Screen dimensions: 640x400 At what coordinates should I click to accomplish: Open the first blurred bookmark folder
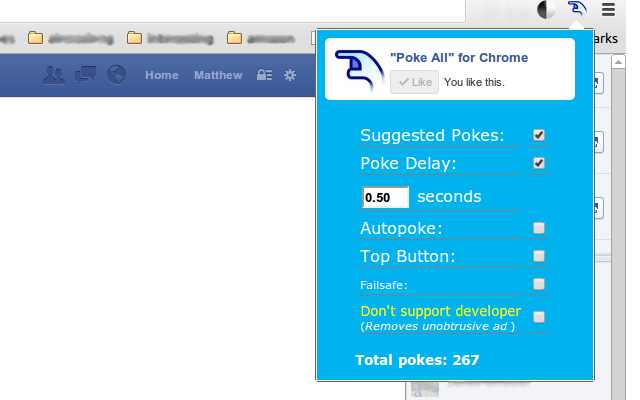(x=70, y=38)
